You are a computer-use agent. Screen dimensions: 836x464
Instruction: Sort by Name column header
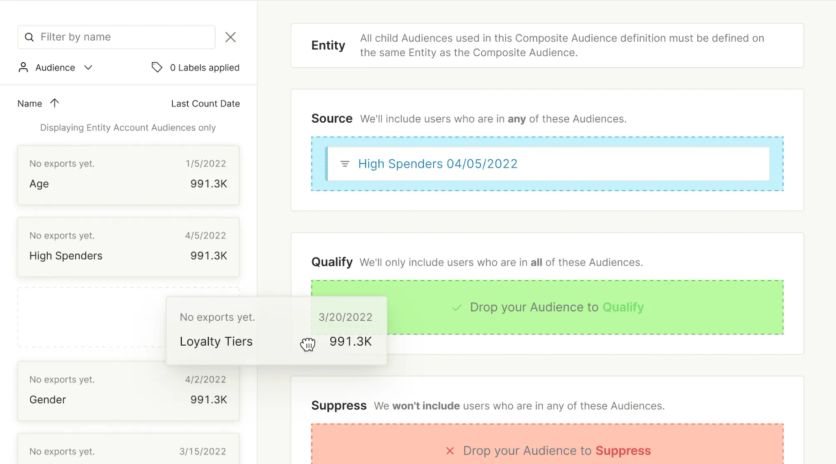click(29, 103)
